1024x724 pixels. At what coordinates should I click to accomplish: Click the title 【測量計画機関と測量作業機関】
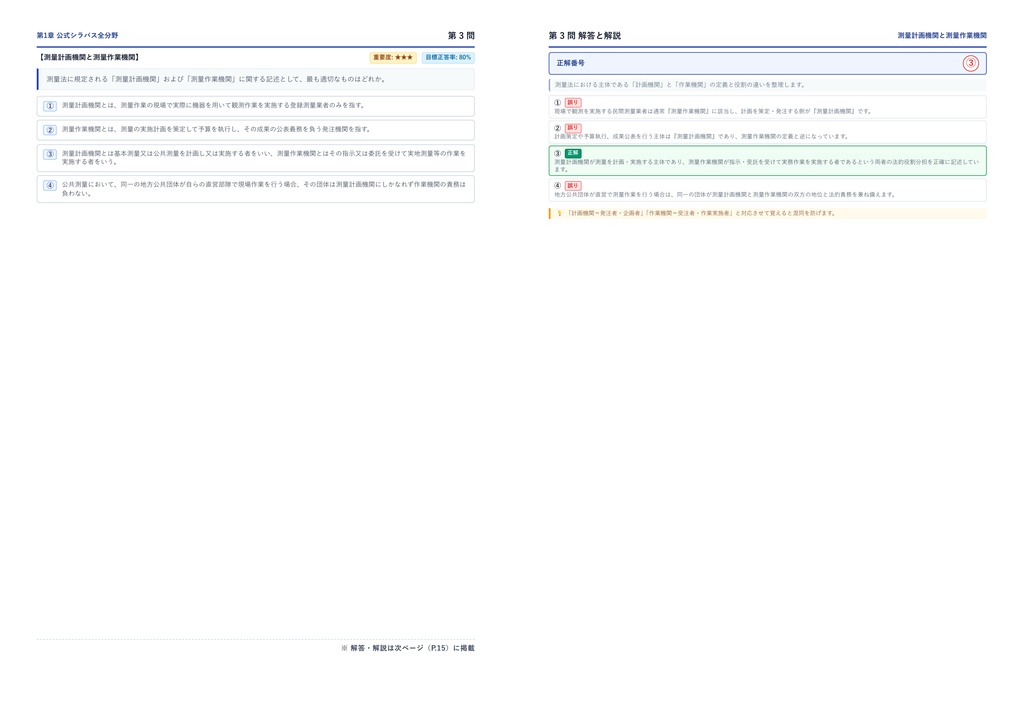(x=89, y=57)
